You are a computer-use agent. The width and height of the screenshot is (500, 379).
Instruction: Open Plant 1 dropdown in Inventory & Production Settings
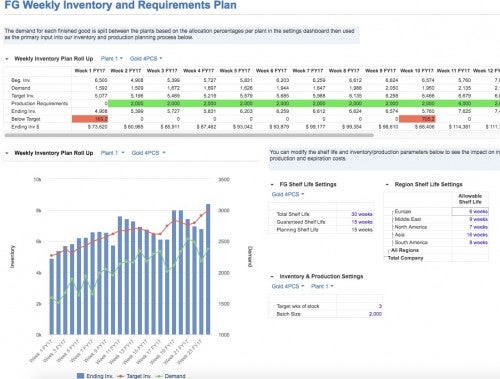322,286
